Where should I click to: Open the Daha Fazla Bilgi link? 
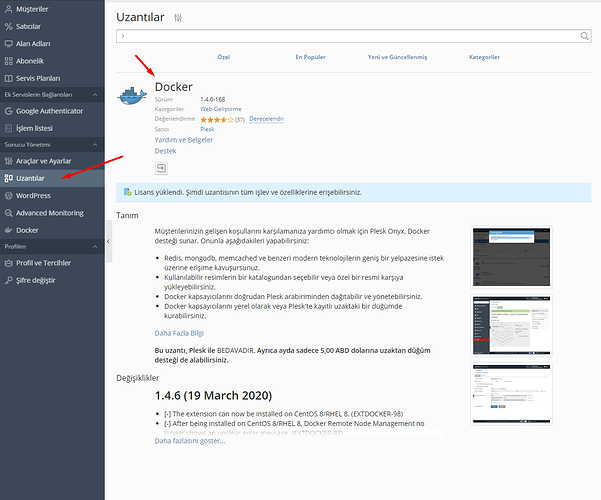[x=179, y=333]
